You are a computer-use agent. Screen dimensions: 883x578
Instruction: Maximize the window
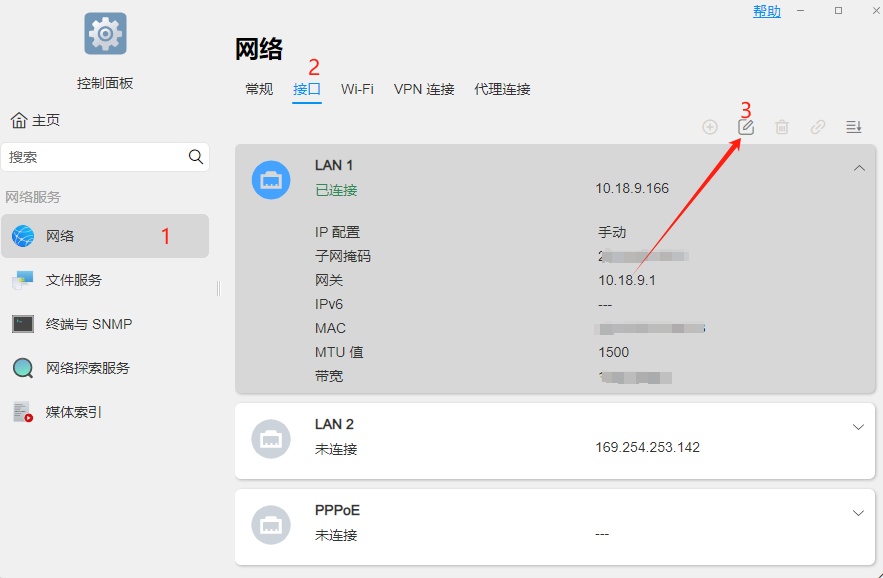(x=838, y=11)
